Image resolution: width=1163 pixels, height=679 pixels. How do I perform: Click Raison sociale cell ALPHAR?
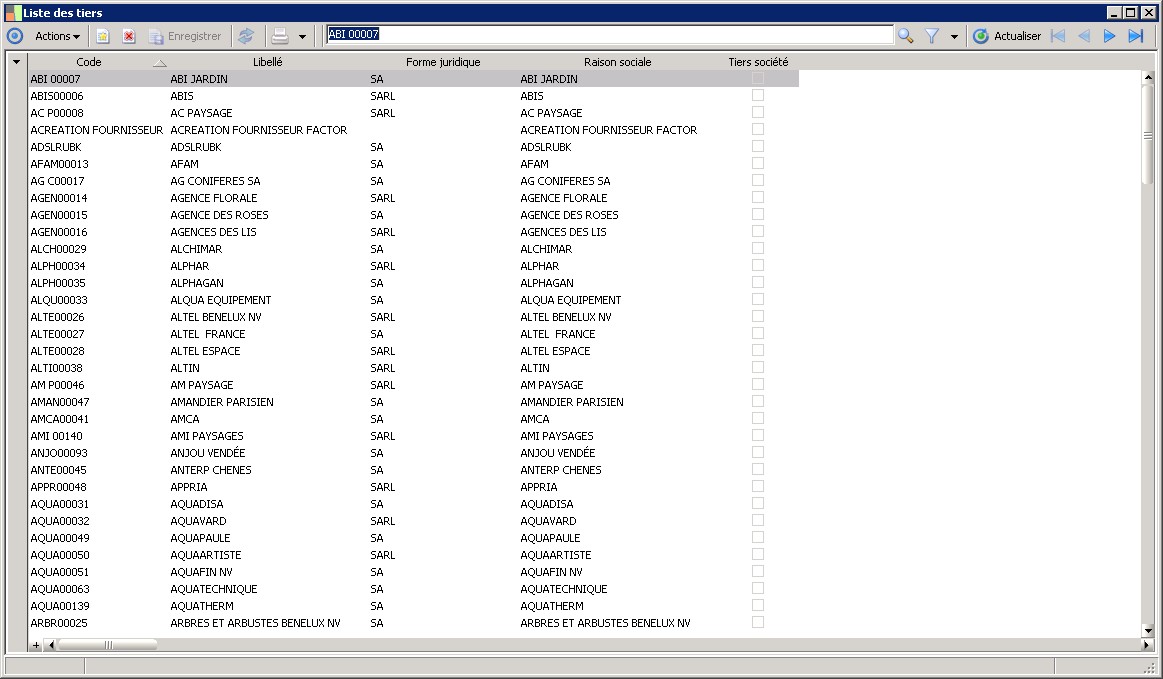tap(540, 266)
